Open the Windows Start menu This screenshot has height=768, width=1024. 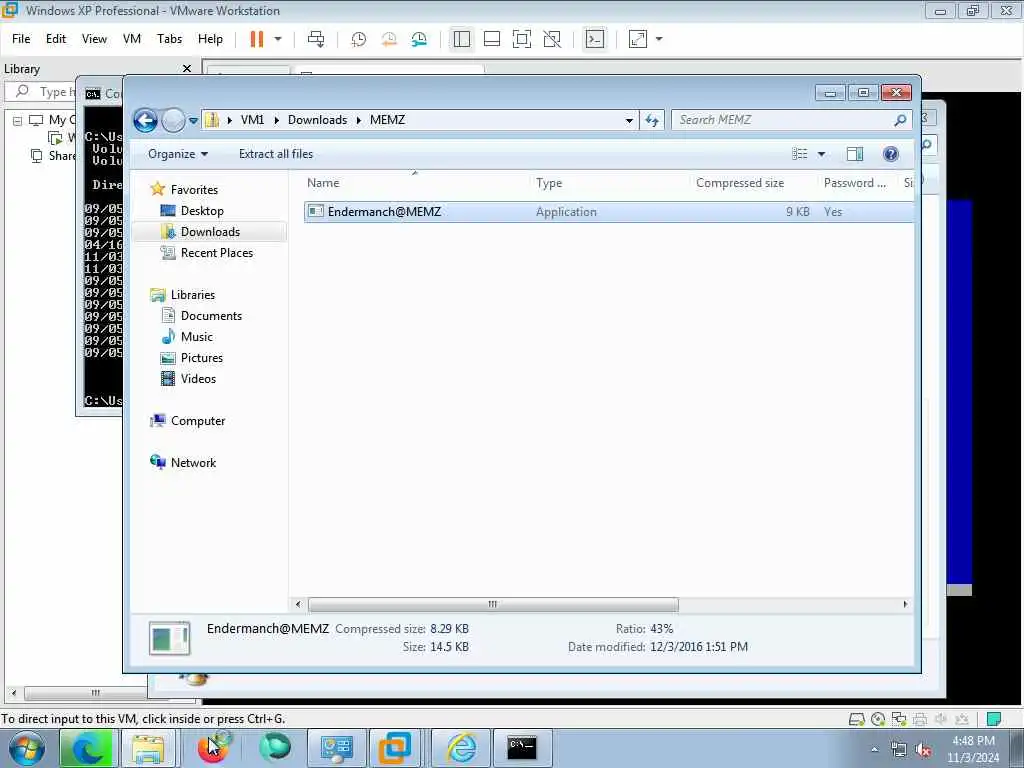pyautogui.click(x=26, y=748)
